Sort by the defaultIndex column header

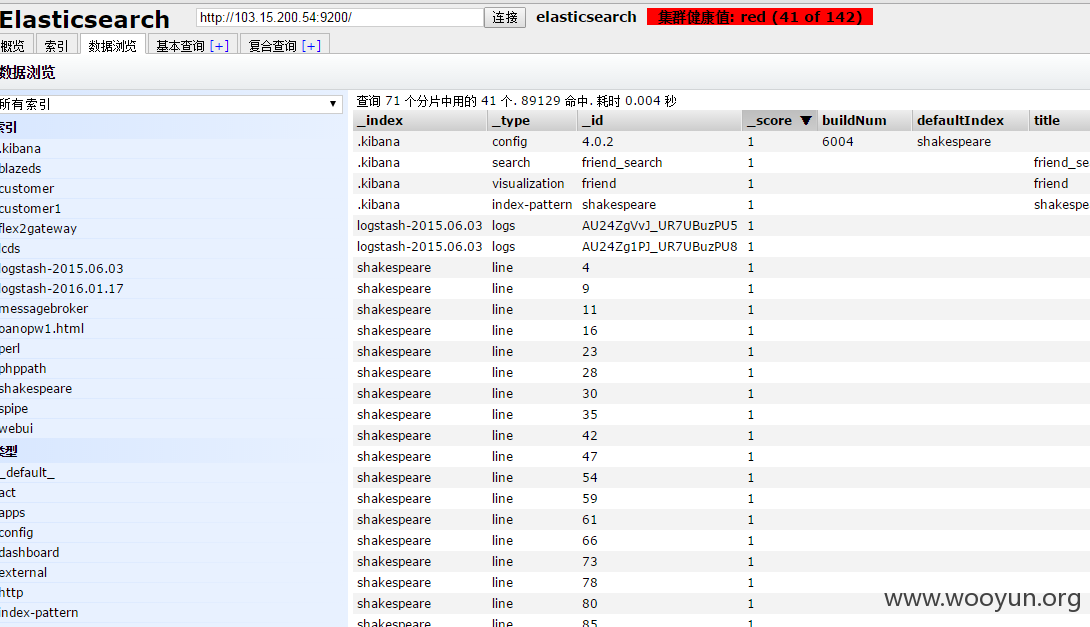coord(970,120)
